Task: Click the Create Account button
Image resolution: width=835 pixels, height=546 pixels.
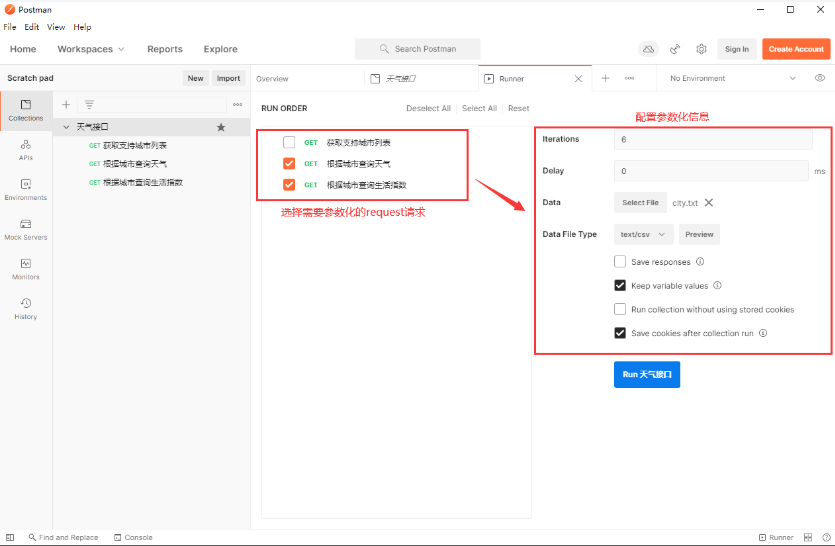Action: point(796,49)
